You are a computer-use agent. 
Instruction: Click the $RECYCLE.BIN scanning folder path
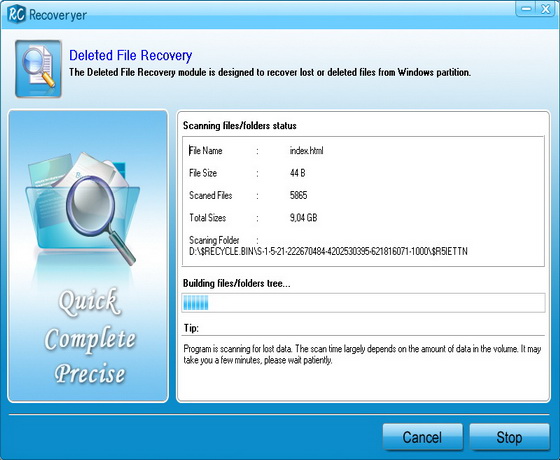(x=328, y=251)
